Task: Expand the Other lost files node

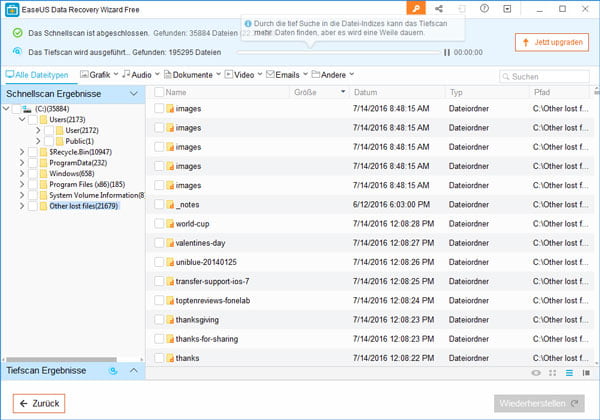Action: [x=22, y=206]
